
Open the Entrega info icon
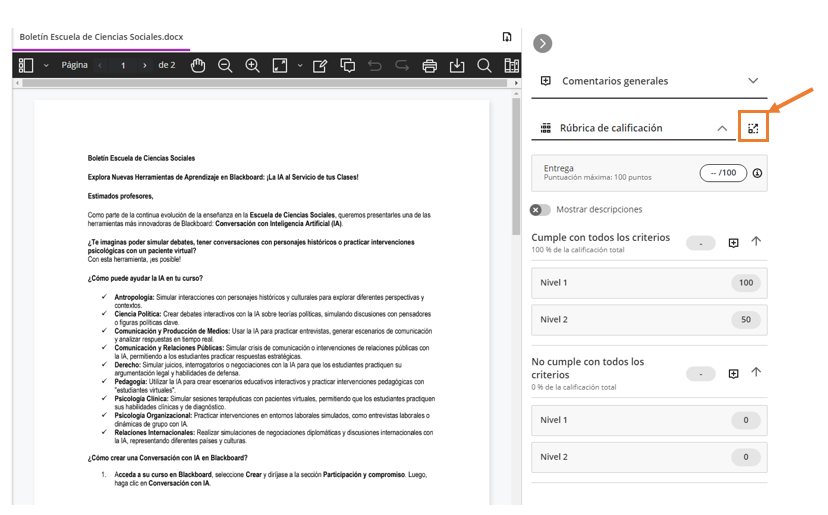pyautogui.click(x=757, y=173)
